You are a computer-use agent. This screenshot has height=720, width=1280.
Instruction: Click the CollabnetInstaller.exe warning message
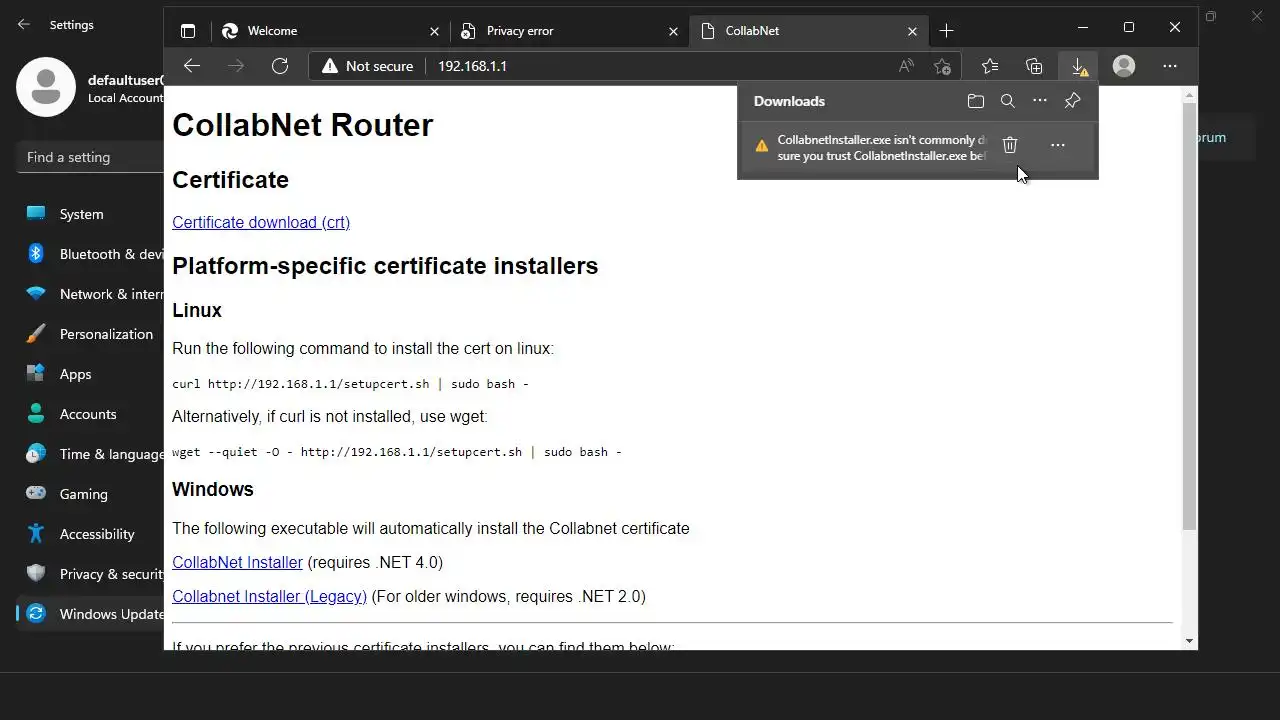882,148
